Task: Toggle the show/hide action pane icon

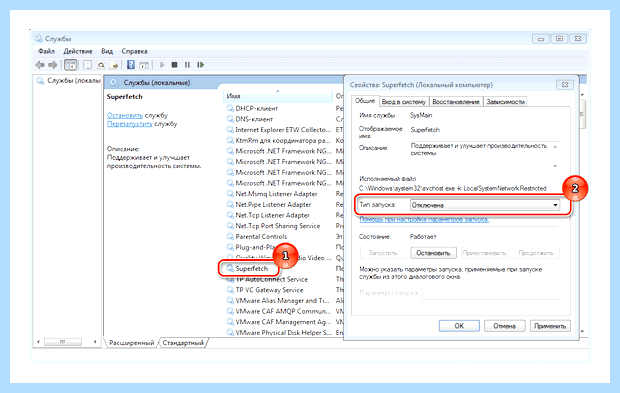Action: coord(144,65)
